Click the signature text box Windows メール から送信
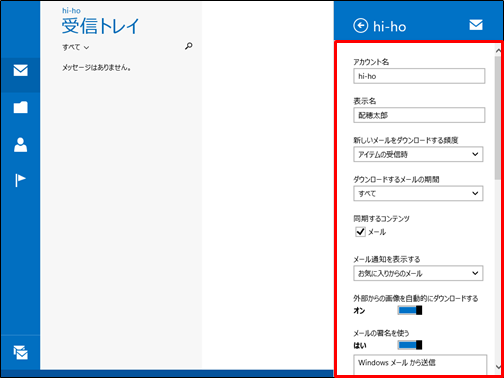 pos(420,365)
